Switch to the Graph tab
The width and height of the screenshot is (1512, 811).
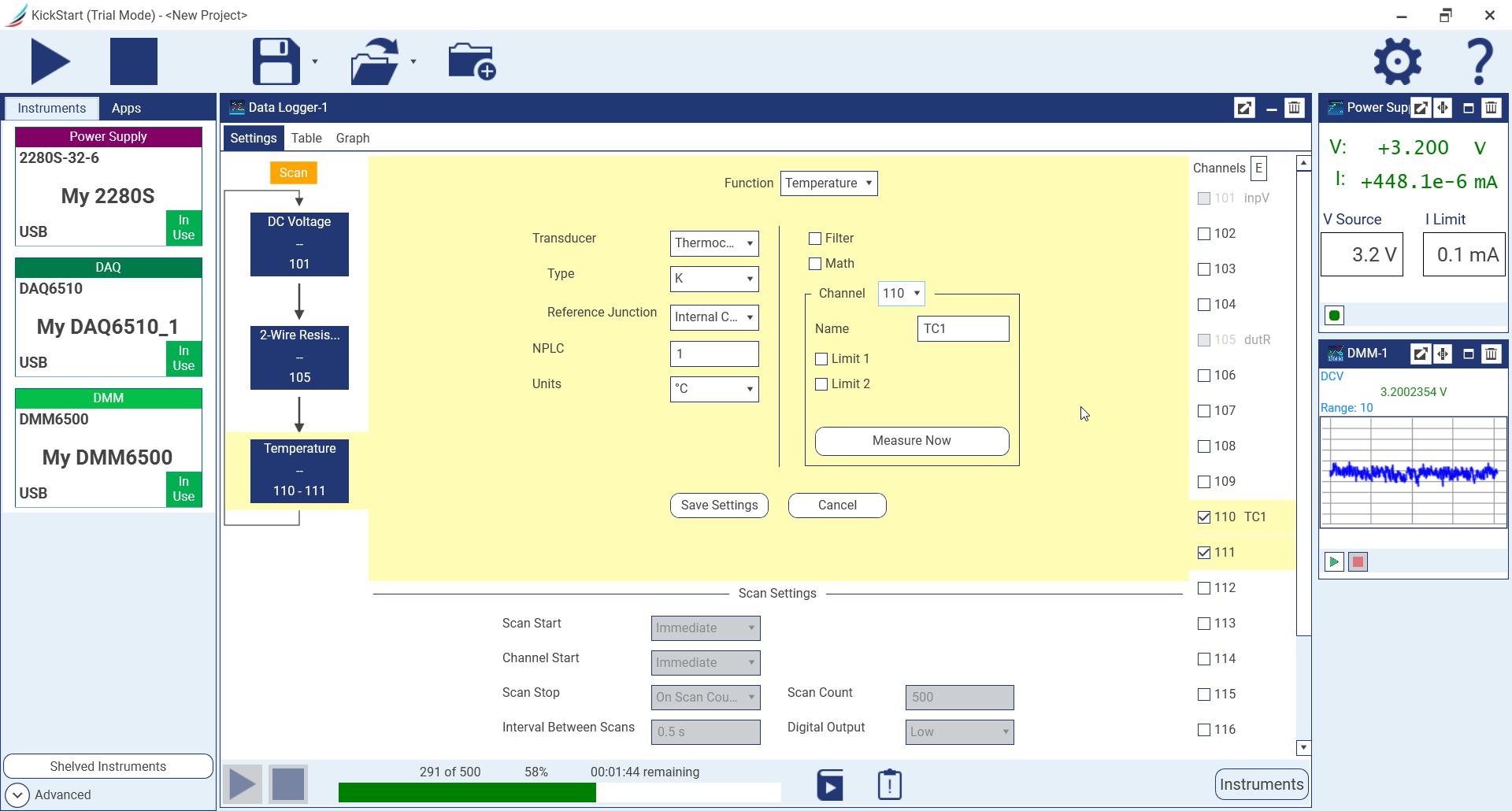pos(352,138)
